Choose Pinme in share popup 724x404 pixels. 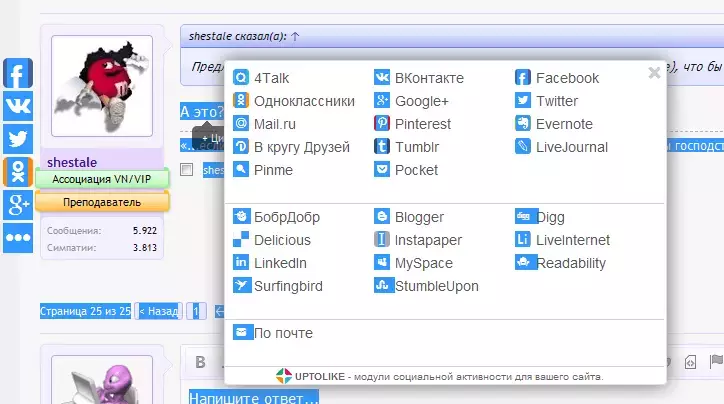pos(263,170)
